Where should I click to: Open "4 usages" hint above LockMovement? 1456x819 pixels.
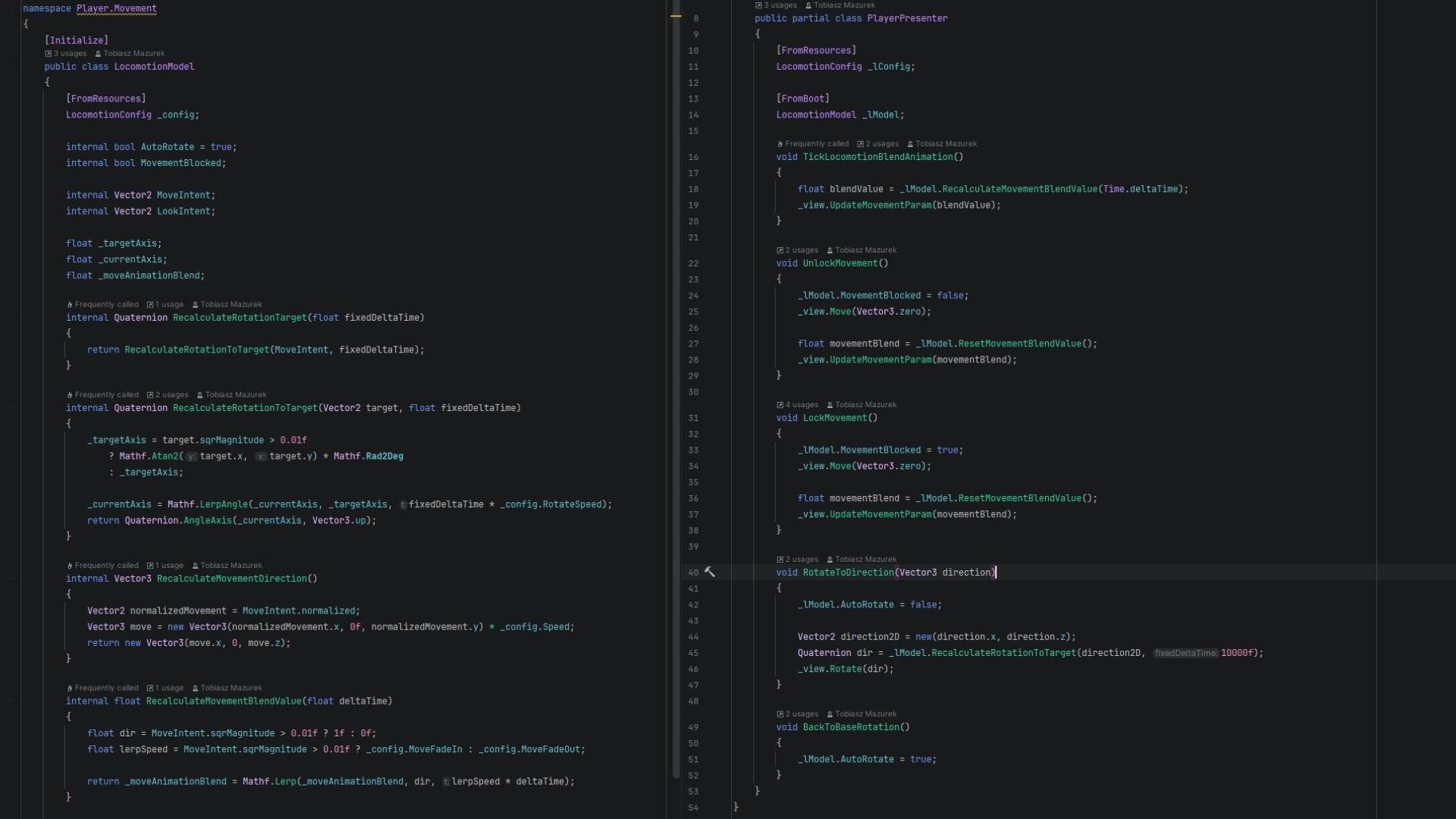798,405
